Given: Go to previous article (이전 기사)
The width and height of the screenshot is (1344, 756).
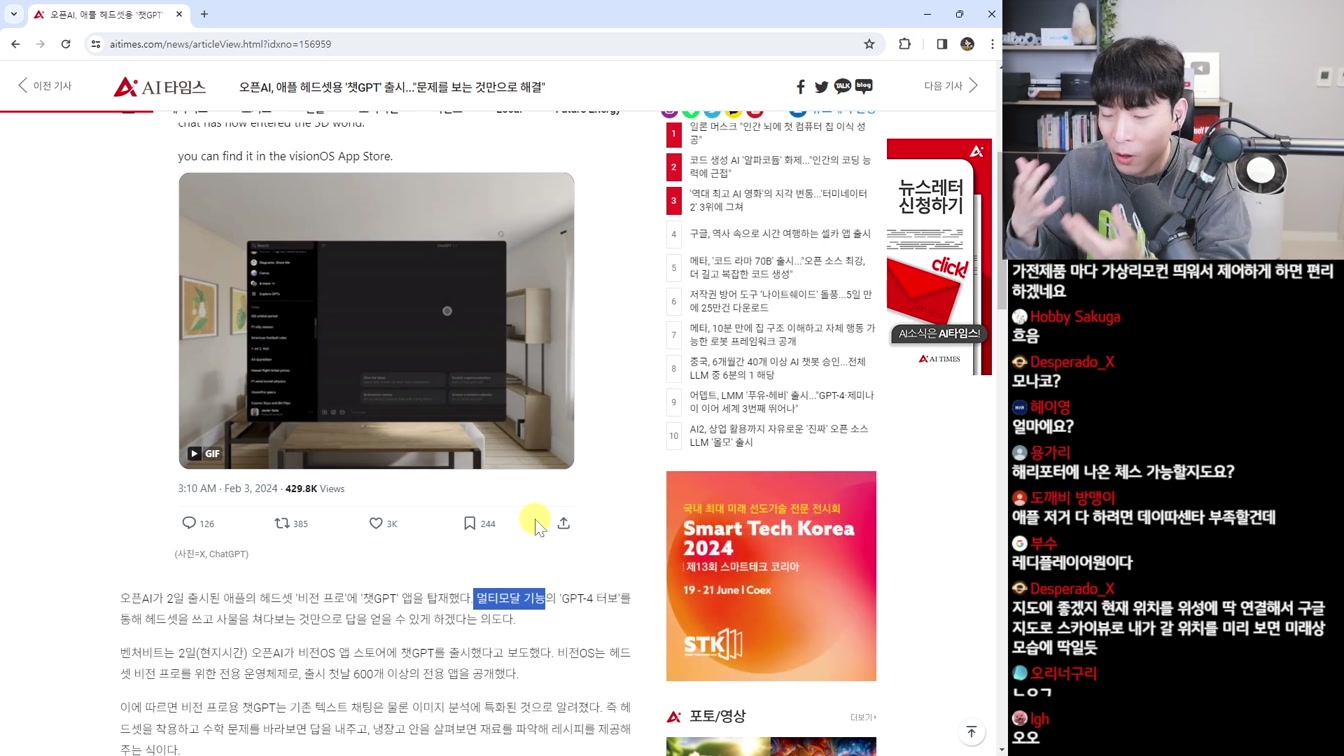Looking at the screenshot, I should 45,86.
